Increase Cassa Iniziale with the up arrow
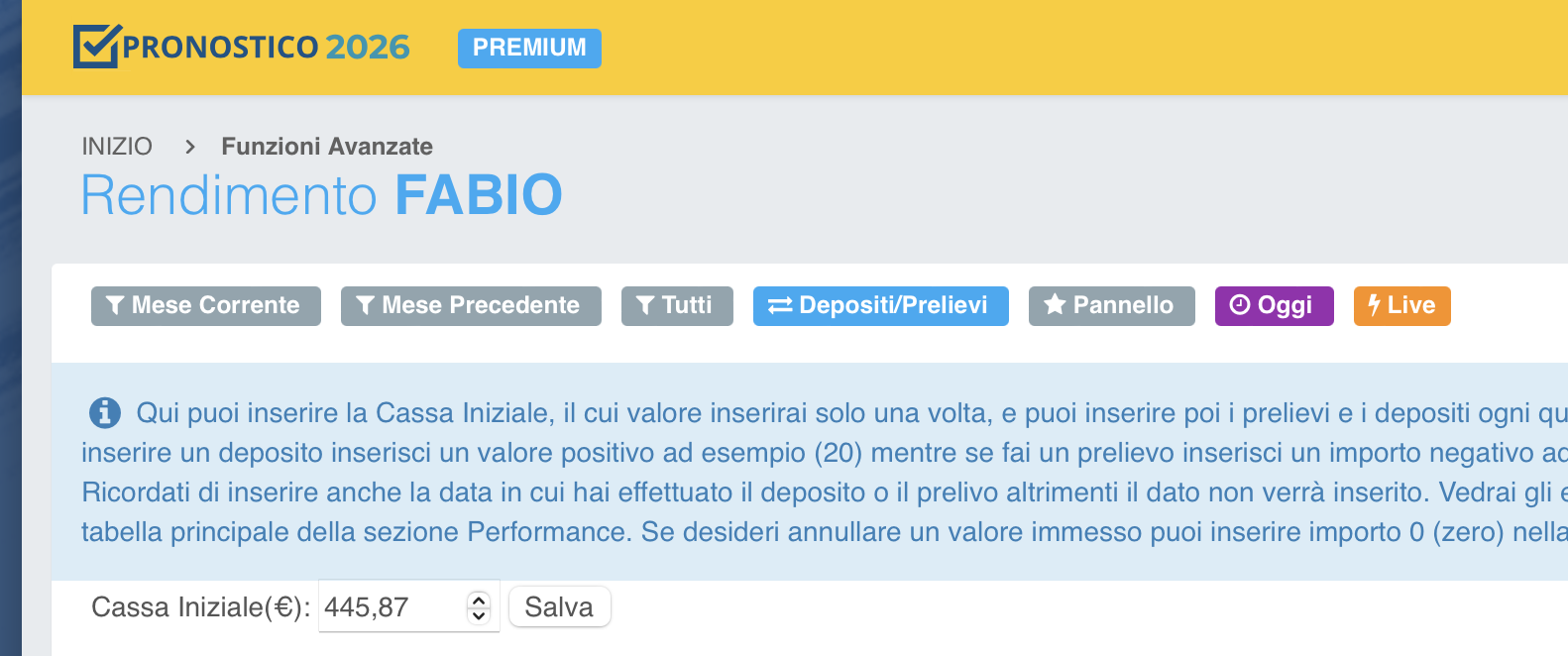This screenshot has height=656, width=1568. (479, 599)
